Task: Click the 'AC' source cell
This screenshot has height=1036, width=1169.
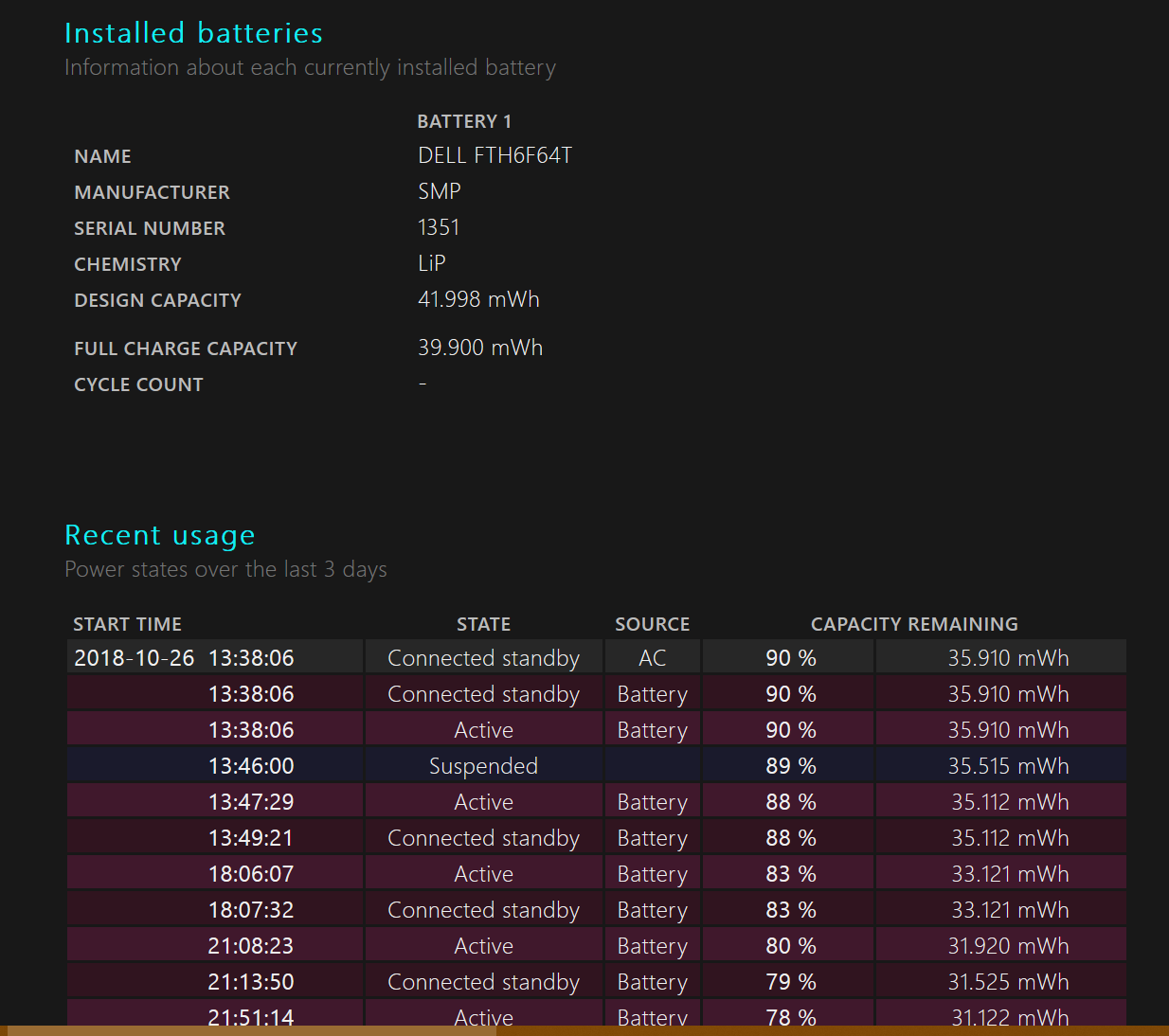Action: (x=652, y=658)
